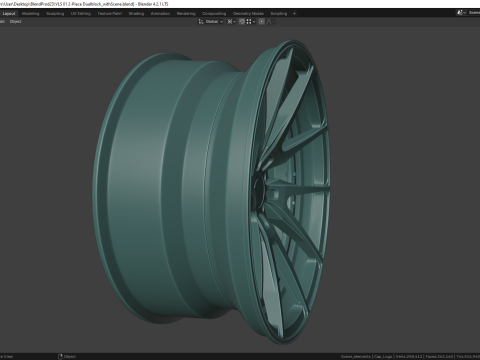Open the Compositing workspace tab
Viewport: 480px width, 360px height.
pyautogui.click(x=214, y=14)
